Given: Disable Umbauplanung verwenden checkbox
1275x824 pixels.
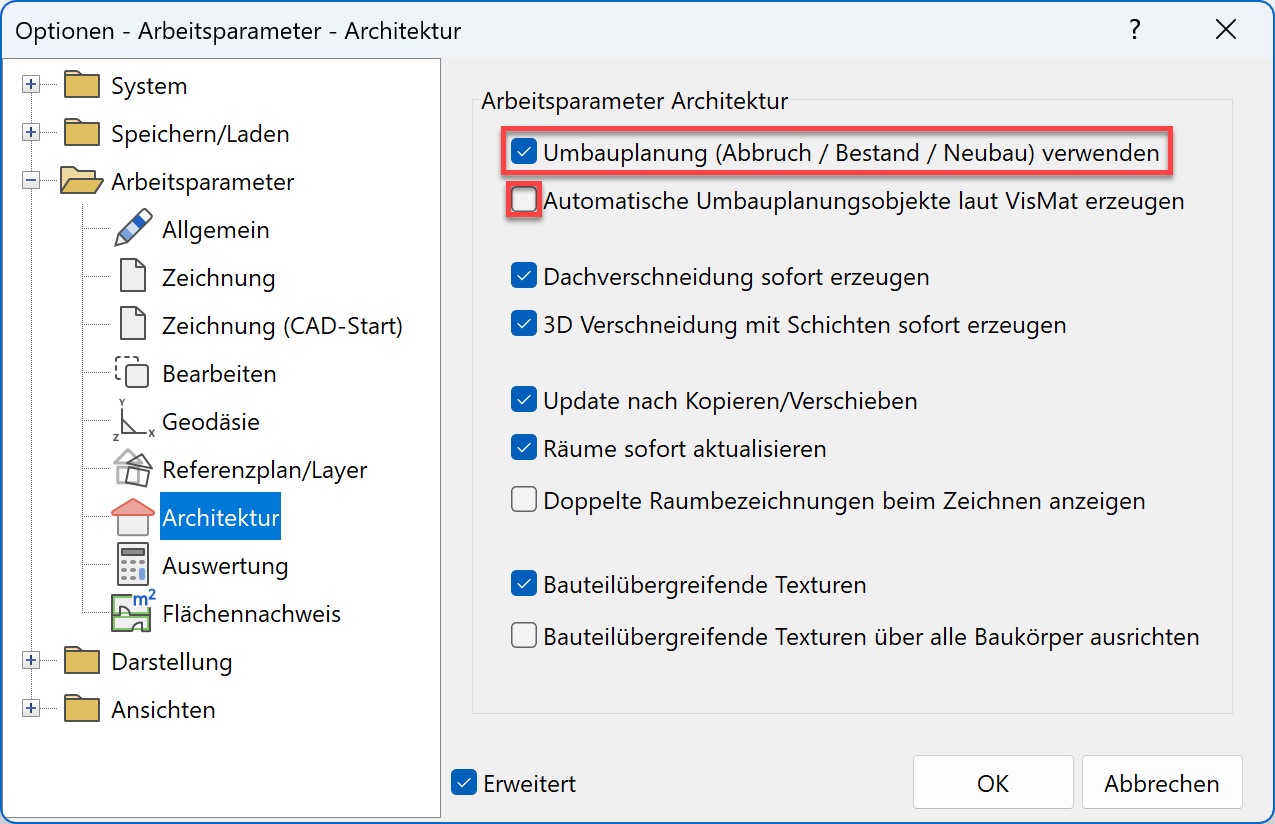Looking at the screenshot, I should click(x=524, y=153).
